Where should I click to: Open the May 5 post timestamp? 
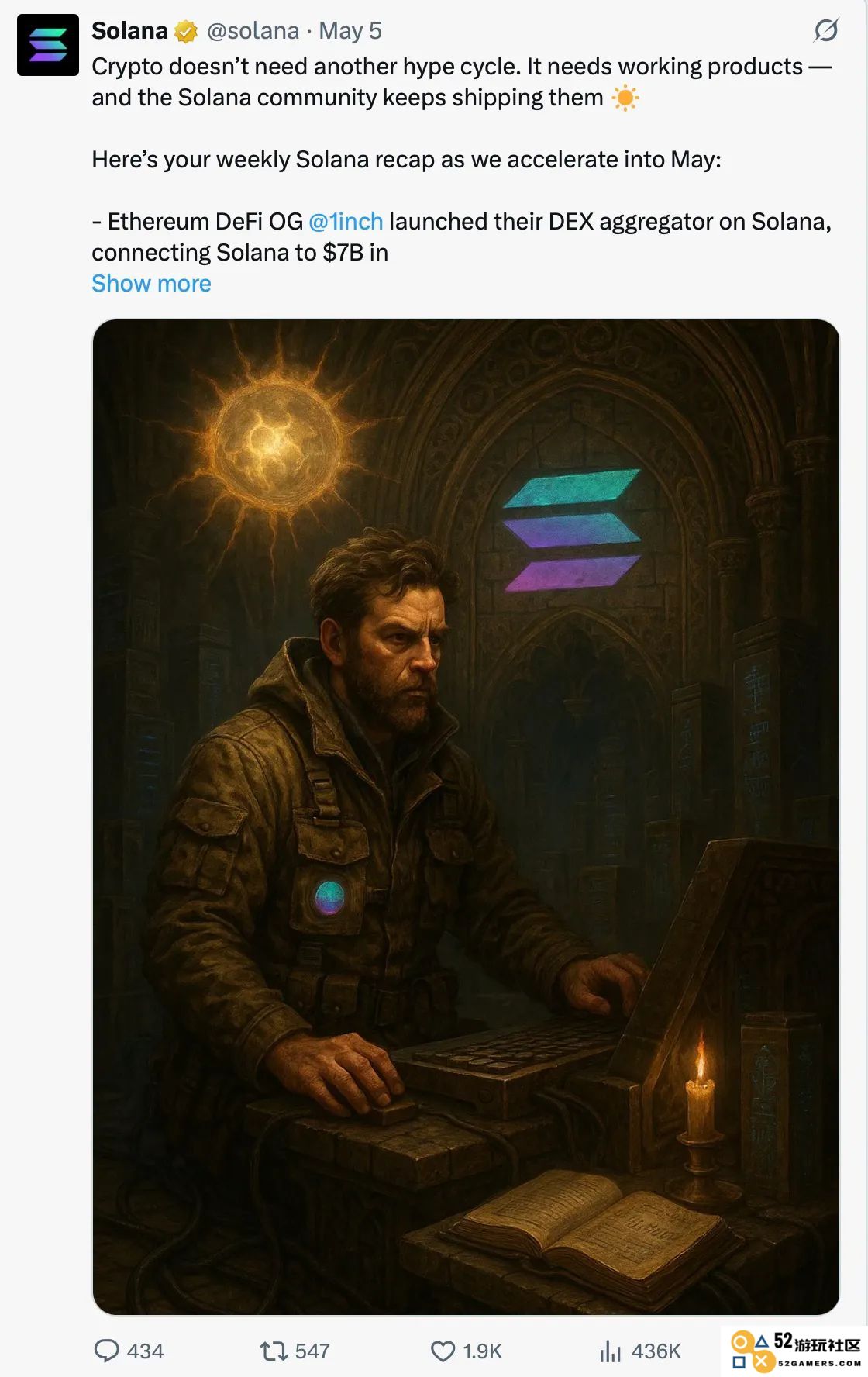coord(350,31)
